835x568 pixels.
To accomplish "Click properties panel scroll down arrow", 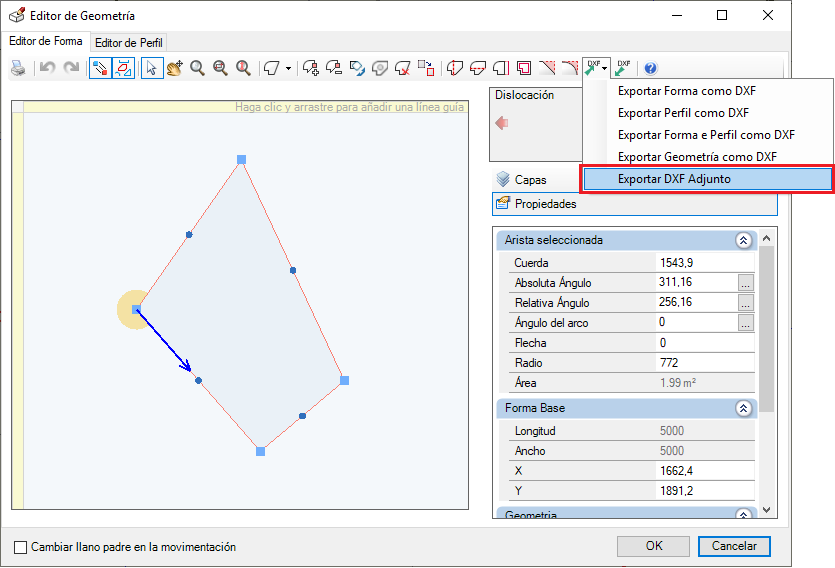I will (x=766, y=510).
